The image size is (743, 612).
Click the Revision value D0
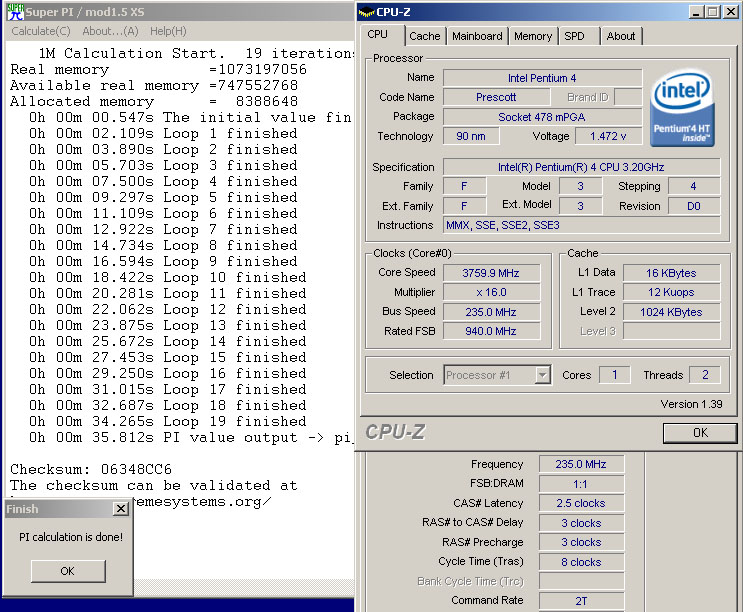[694, 206]
